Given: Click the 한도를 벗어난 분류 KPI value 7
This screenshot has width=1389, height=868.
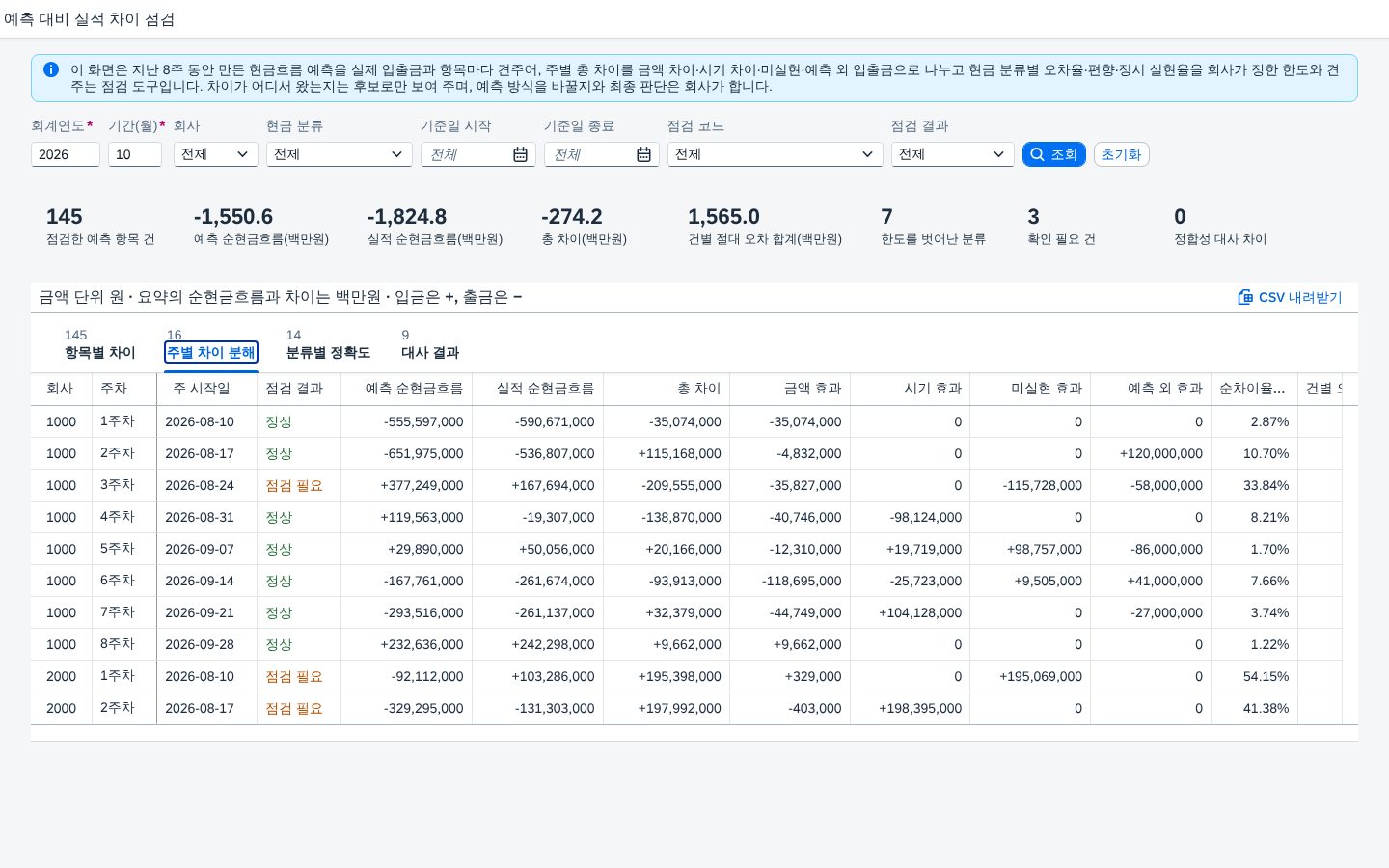Looking at the screenshot, I should coord(886,217).
